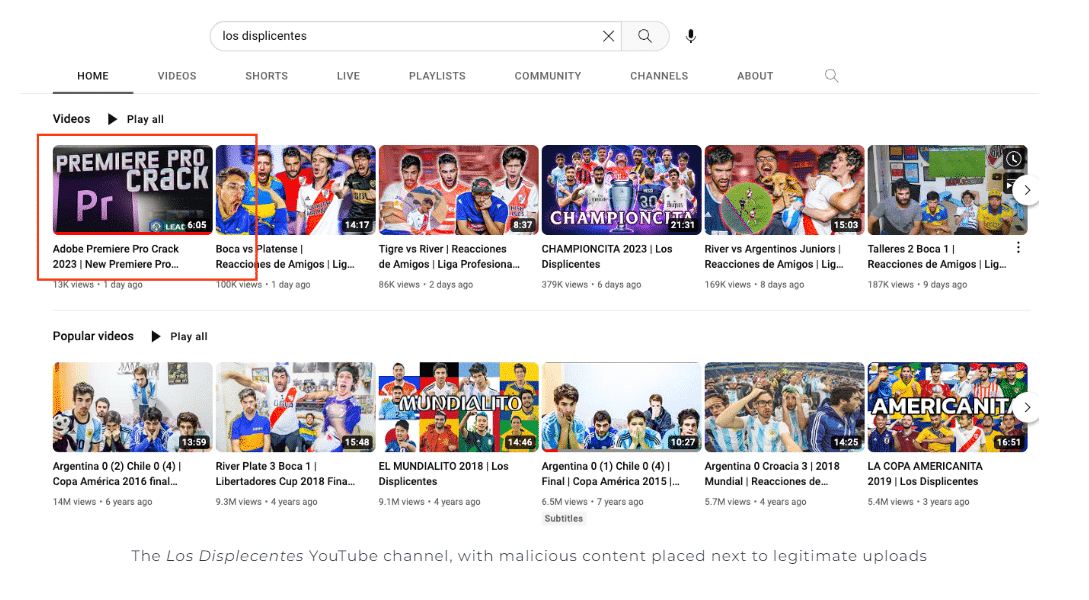Screen dimensions: 1089x600
Task: Click title 'River vs Argentinos Juniors'
Action: [774, 256]
